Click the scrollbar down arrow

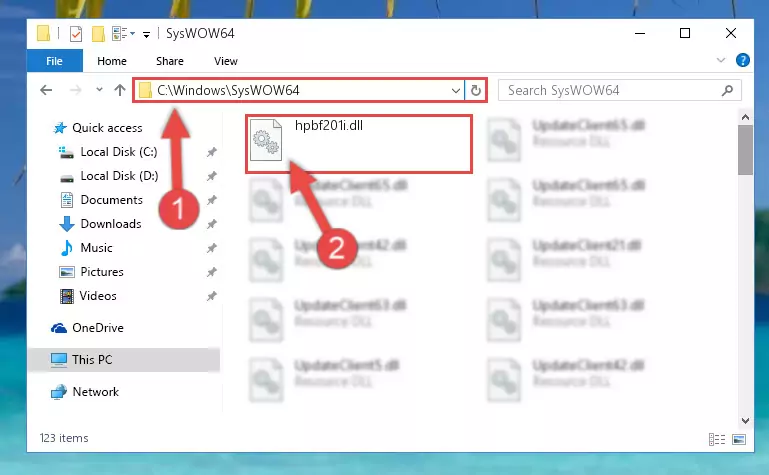coord(745,421)
